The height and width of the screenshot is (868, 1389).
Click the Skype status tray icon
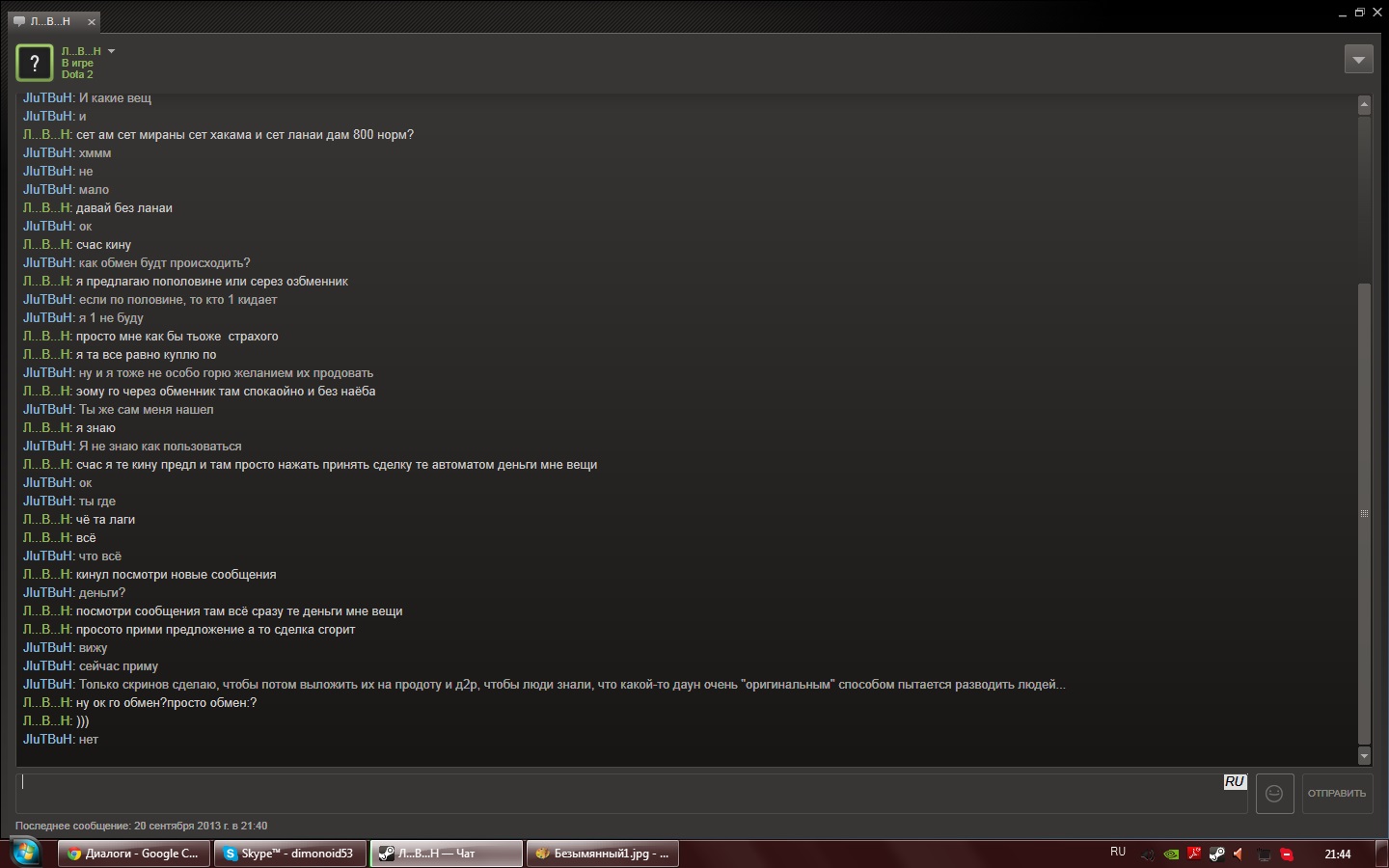[x=1287, y=854]
